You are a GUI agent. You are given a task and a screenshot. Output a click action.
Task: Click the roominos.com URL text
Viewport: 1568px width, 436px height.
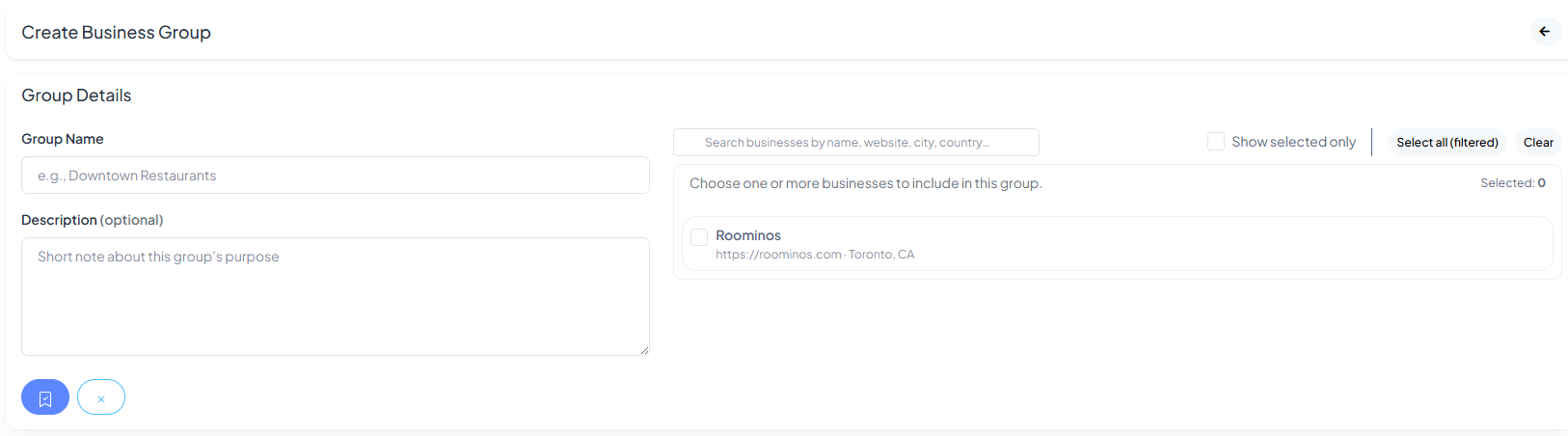tap(778, 255)
